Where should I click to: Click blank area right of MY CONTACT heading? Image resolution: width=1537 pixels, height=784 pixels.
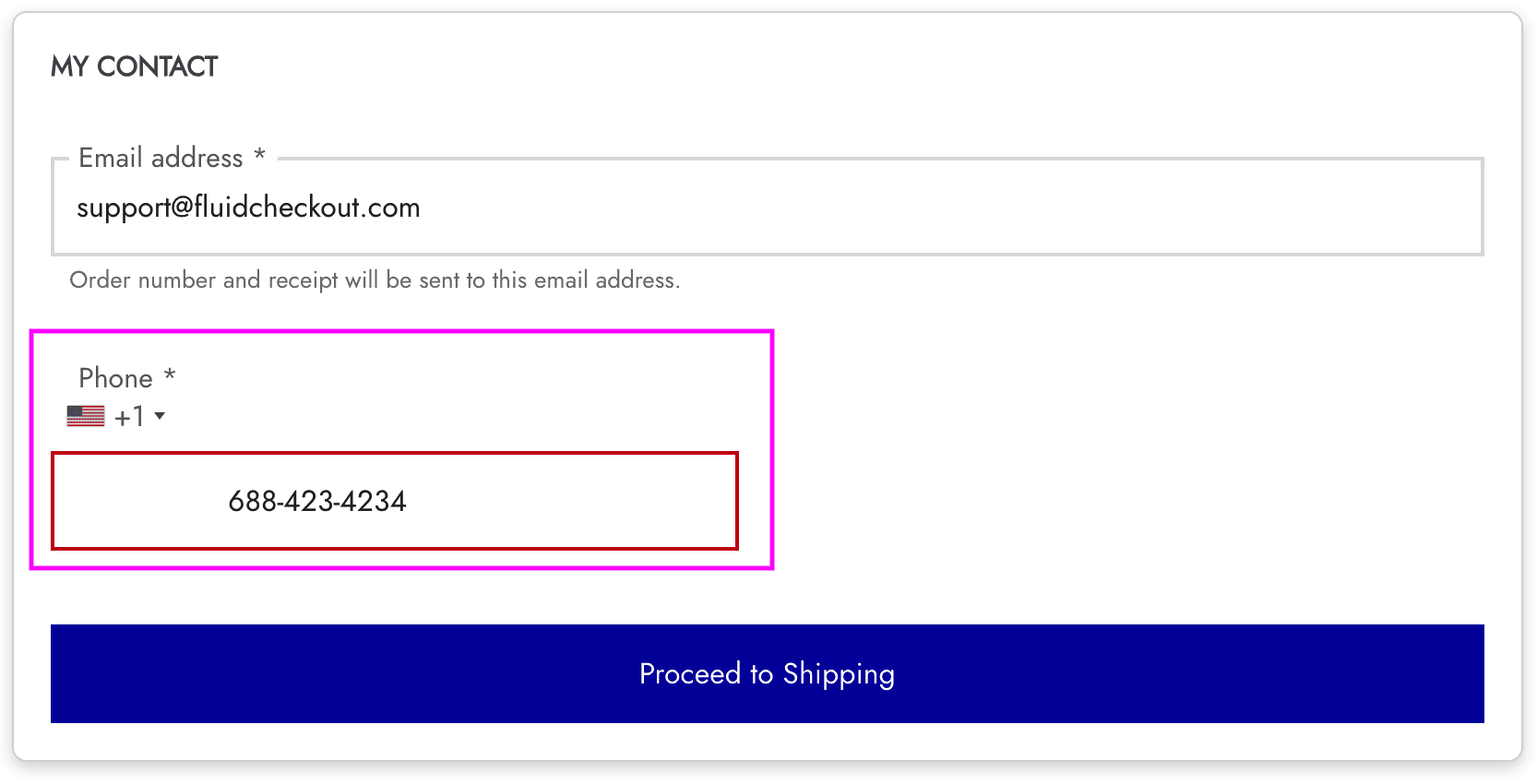coord(830,66)
